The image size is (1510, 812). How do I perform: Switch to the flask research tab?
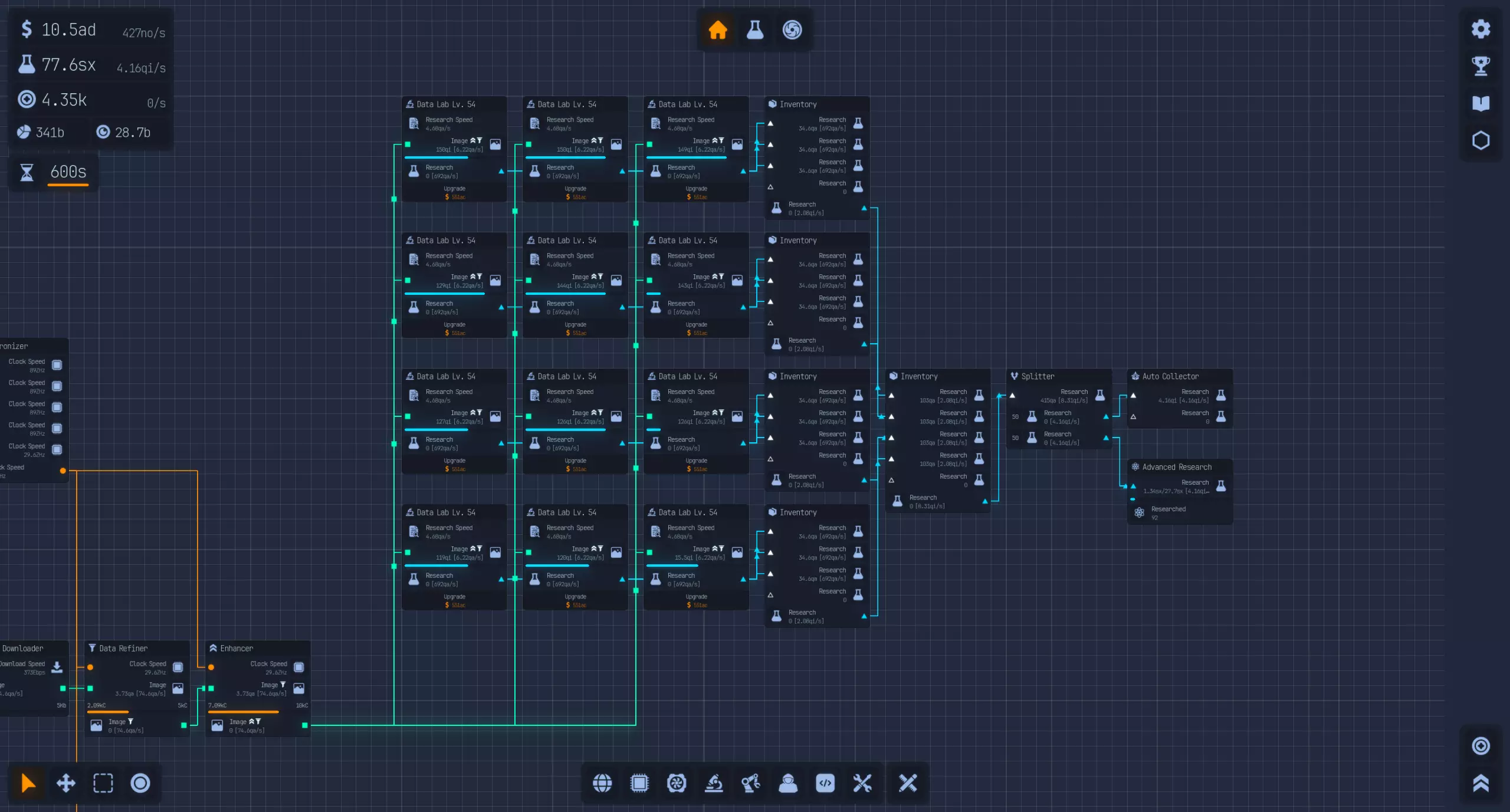[755, 29]
